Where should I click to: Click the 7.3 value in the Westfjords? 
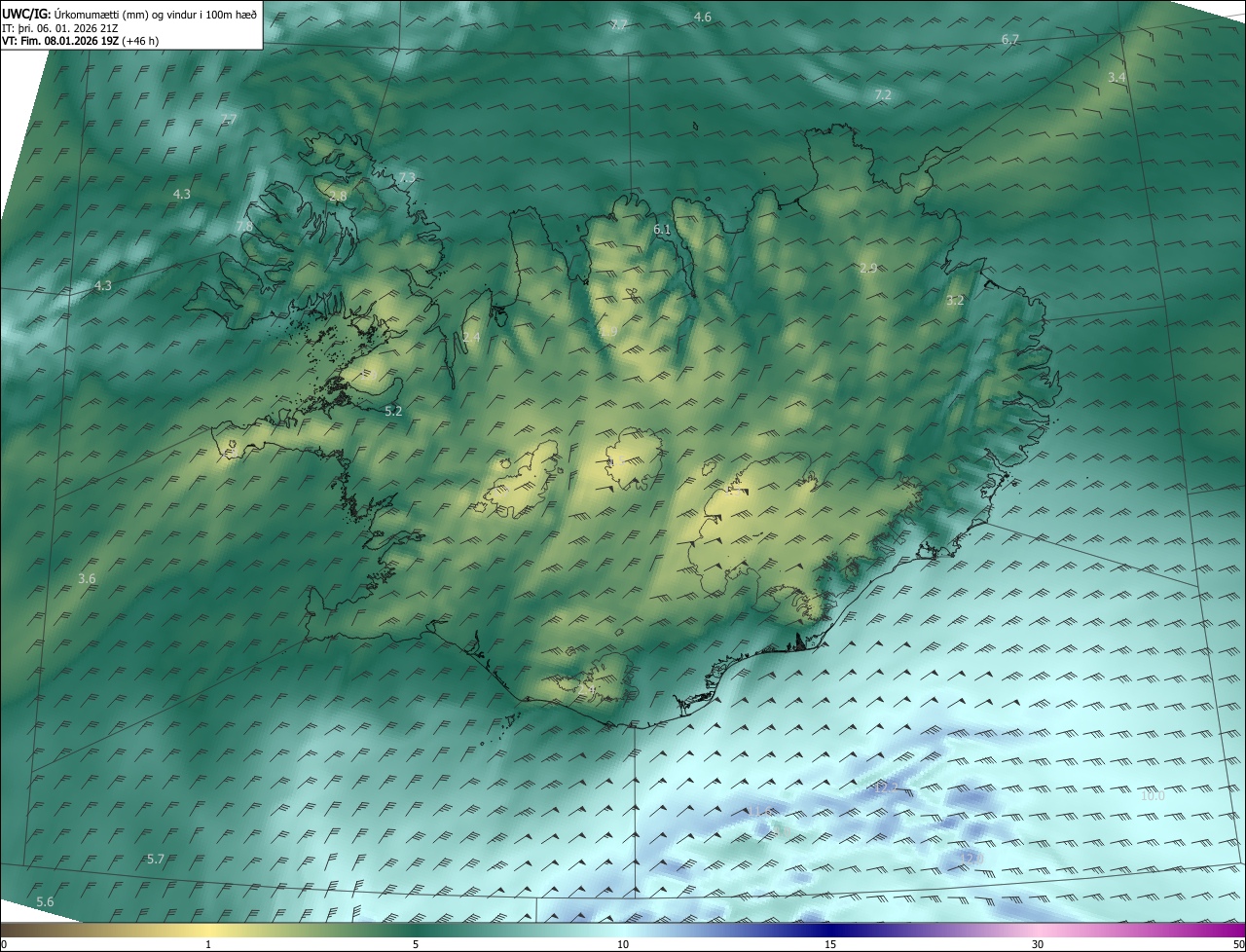[x=407, y=177]
